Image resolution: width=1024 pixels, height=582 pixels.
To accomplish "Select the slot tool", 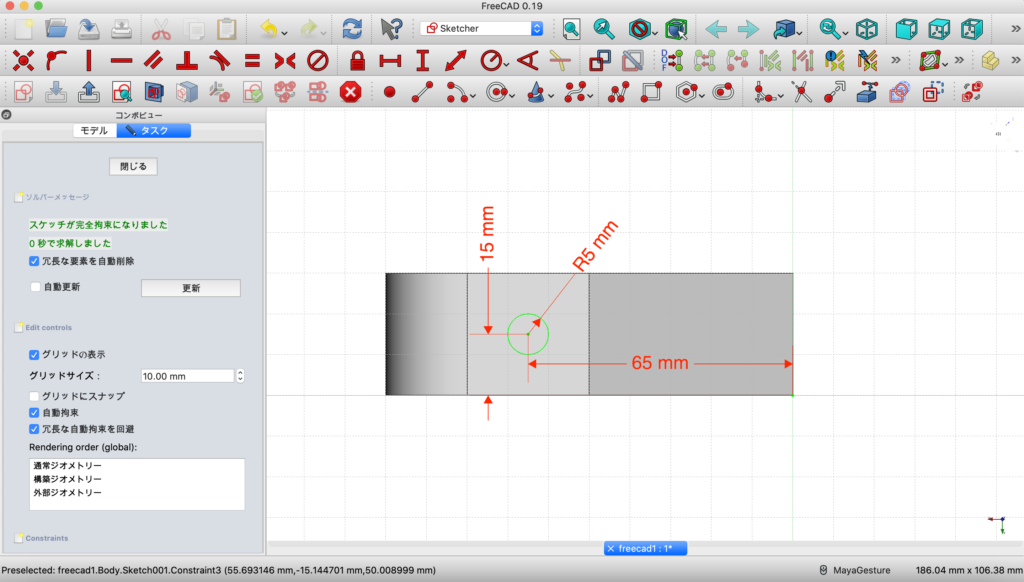I will tap(723, 92).
